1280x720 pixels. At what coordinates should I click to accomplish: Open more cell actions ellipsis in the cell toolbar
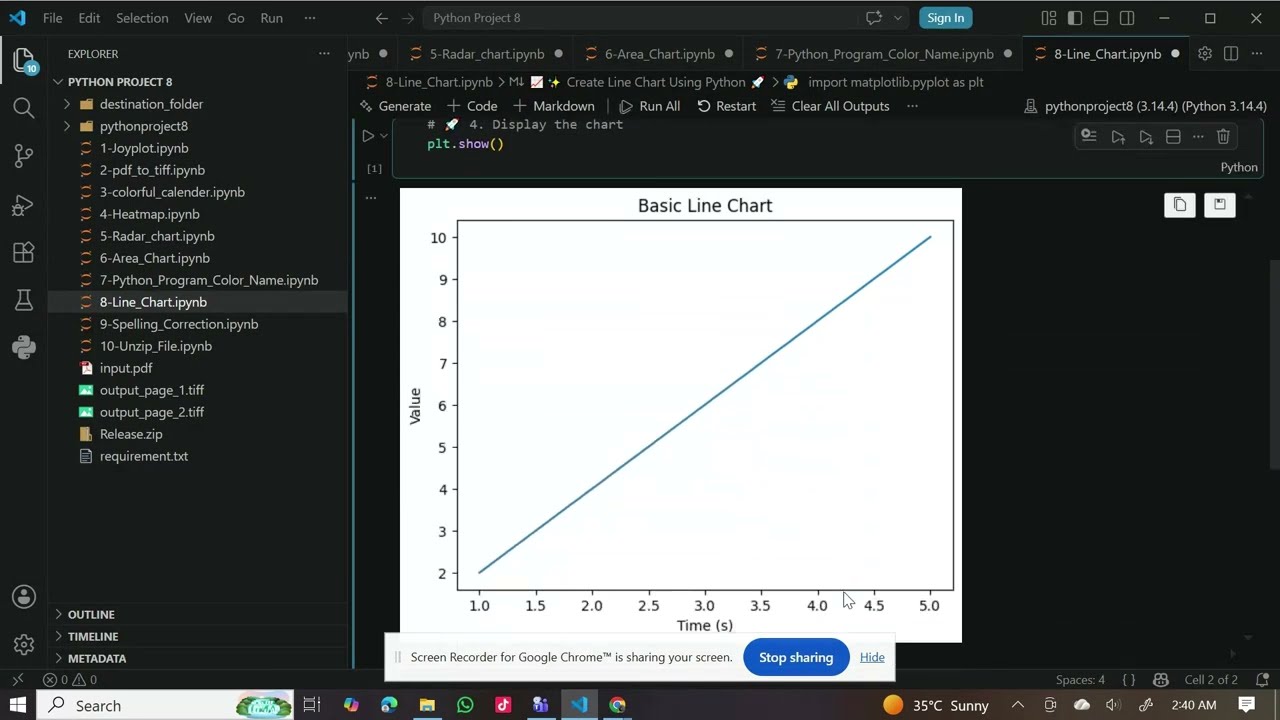click(x=1198, y=136)
